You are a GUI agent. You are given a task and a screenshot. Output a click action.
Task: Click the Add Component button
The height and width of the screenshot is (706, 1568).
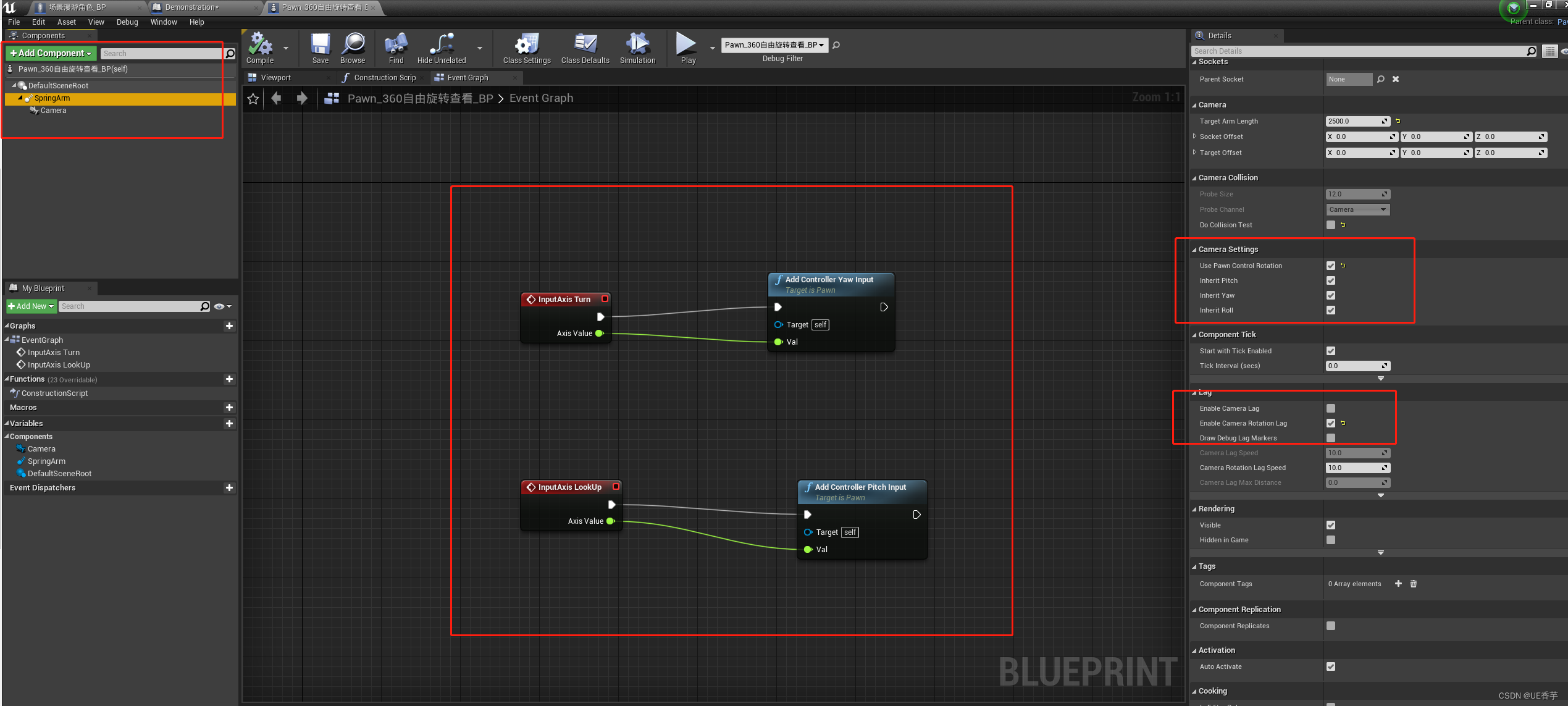point(51,54)
